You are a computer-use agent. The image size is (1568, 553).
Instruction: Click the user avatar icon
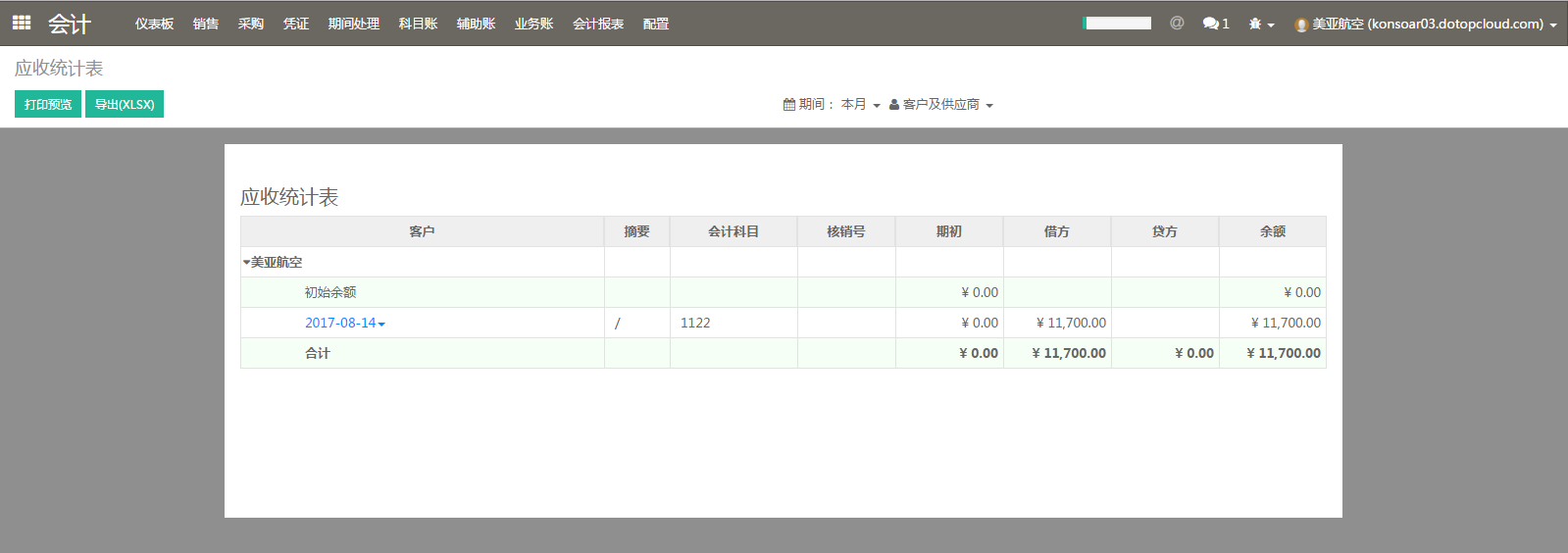[x=1301, y=25]
